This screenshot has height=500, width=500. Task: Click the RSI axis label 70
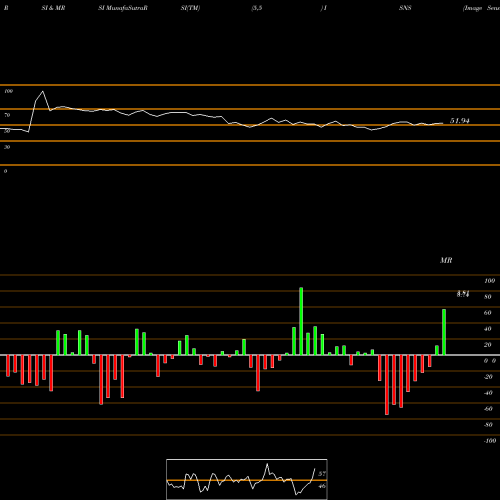click(x=7, y=115)
